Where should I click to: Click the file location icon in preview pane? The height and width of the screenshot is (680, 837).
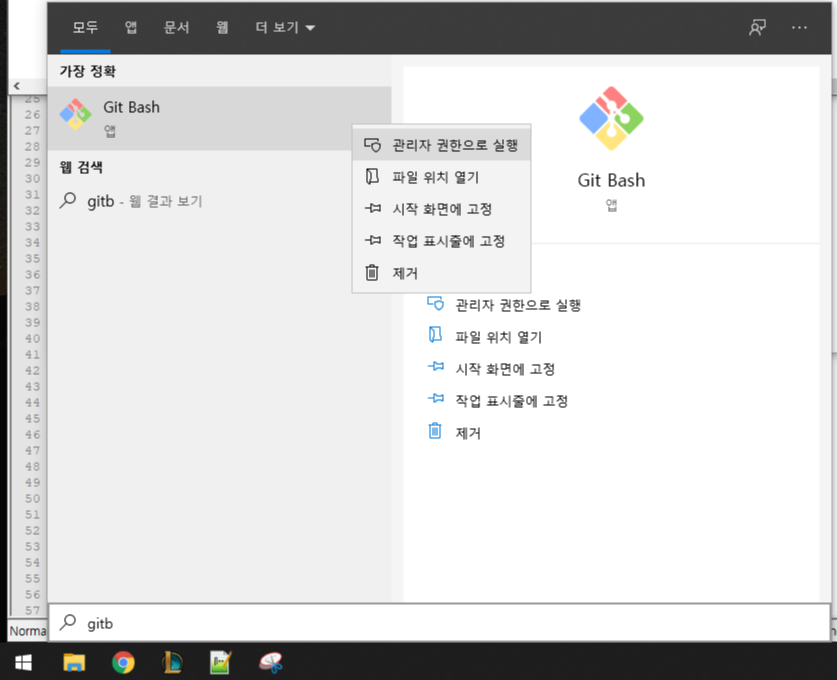(x=435, y=335)
